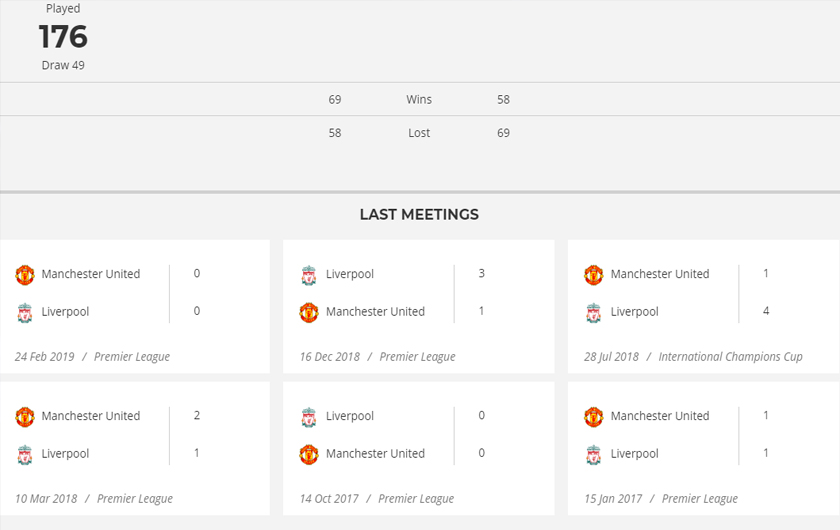Image resolution: width=840 pixels, height=530 pixels.
Task: Select Manchester United name in 15 Jan 2017 card
Action: 660,416
